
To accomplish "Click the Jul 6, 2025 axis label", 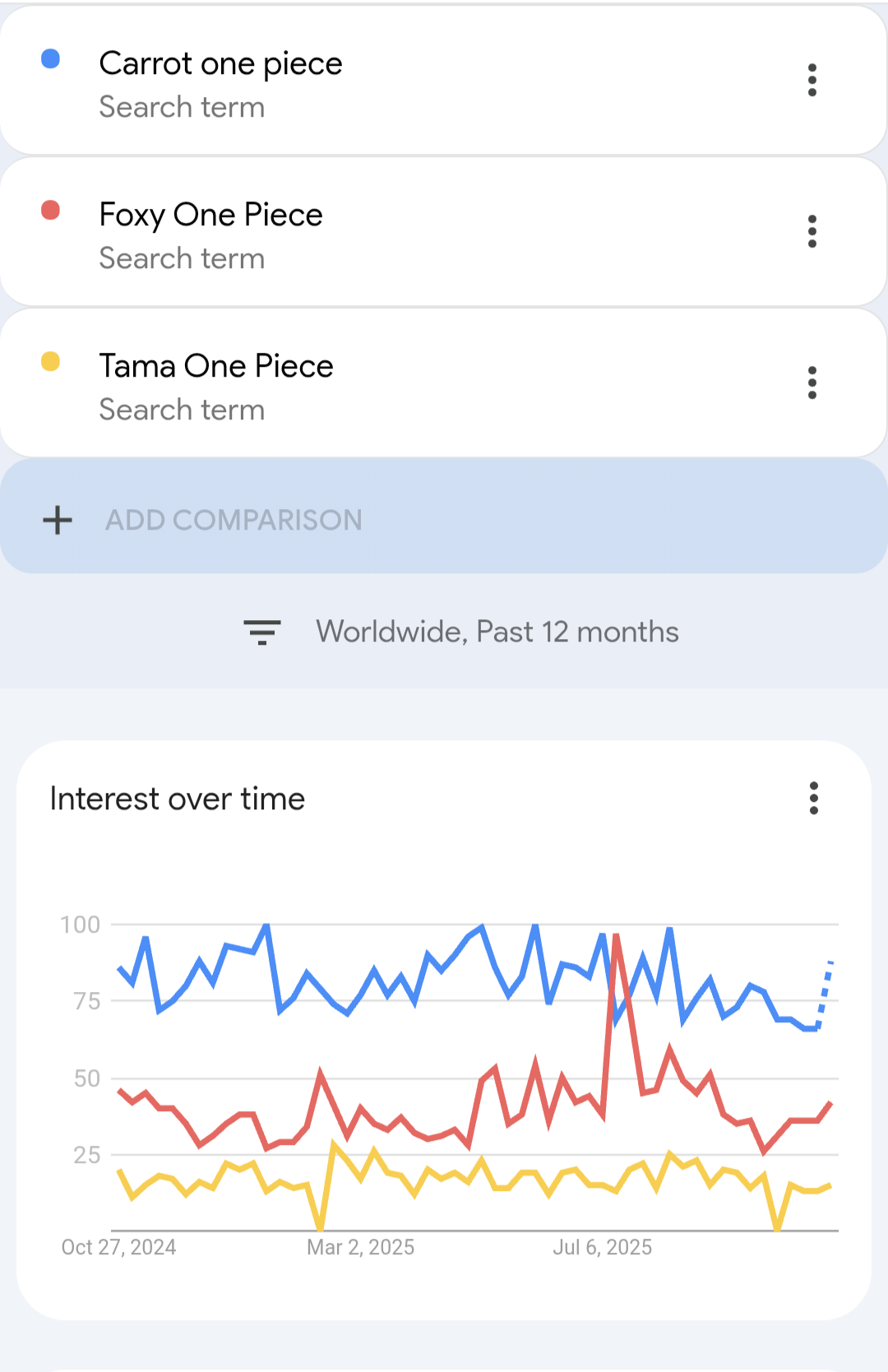I will coord(602,1248).
